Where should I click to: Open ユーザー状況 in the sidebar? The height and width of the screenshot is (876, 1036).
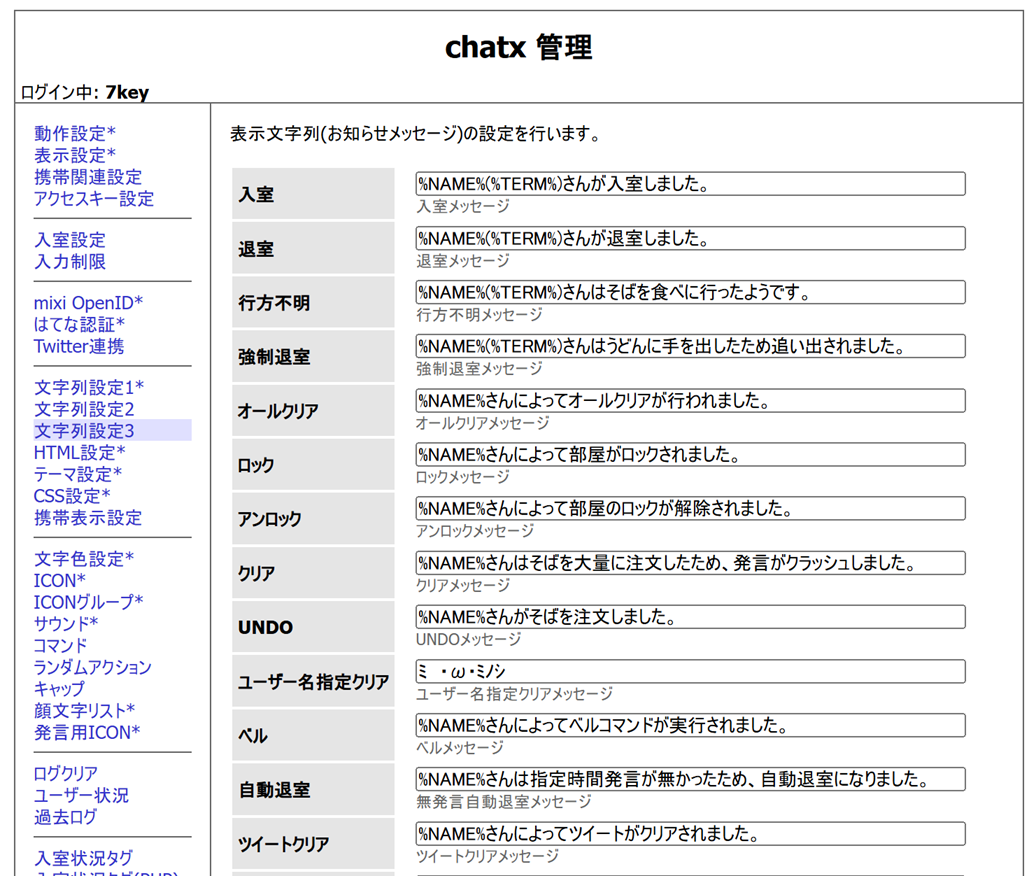pyautogui.click(x=81, y=796)
